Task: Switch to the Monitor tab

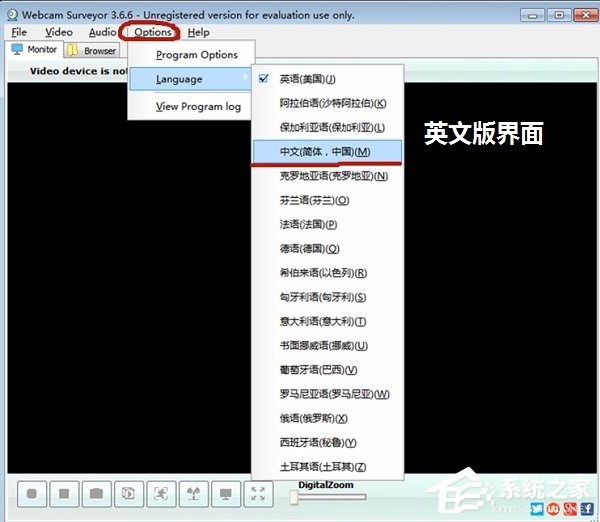Action: tap(34, 50)
